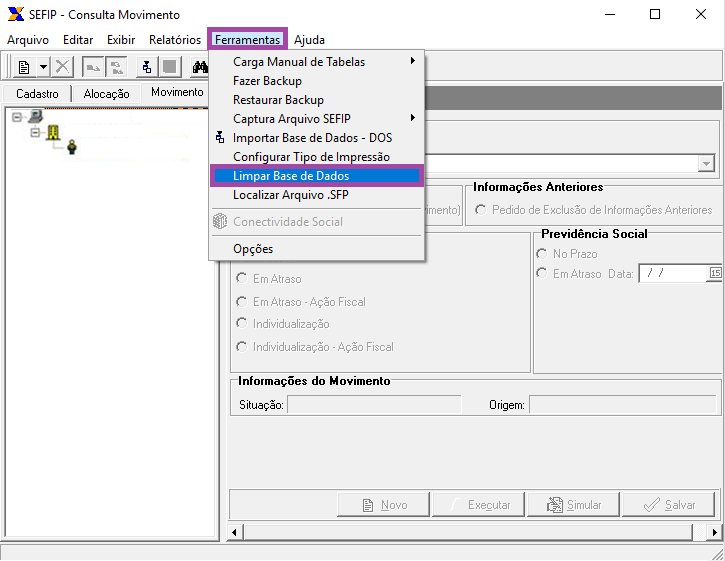Select Individualização - Ação Fiscal radio
Image resolution: width=725 pixels, height=561 pixels.
tap(241, 346)
